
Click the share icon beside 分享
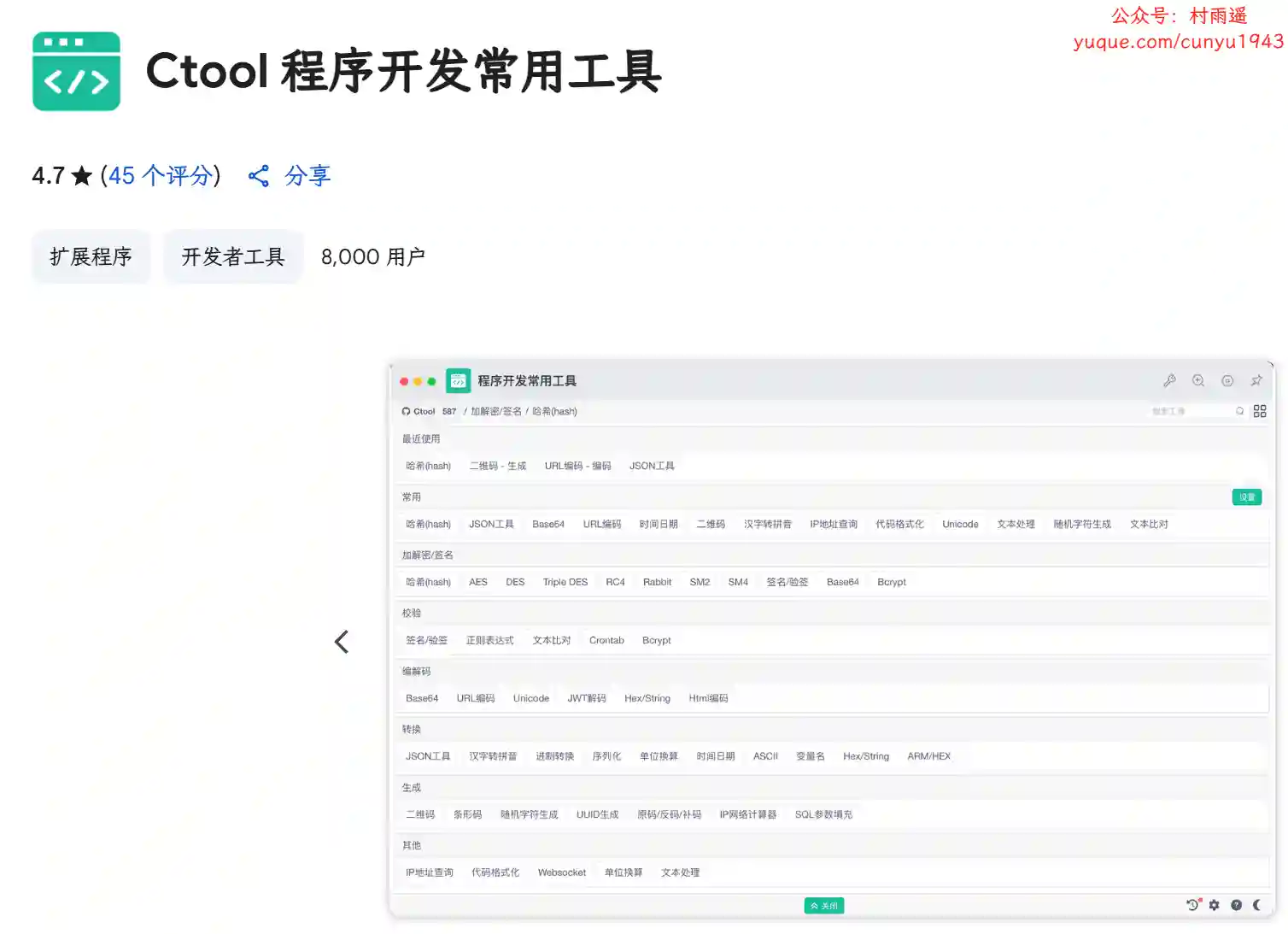[259, 176]
